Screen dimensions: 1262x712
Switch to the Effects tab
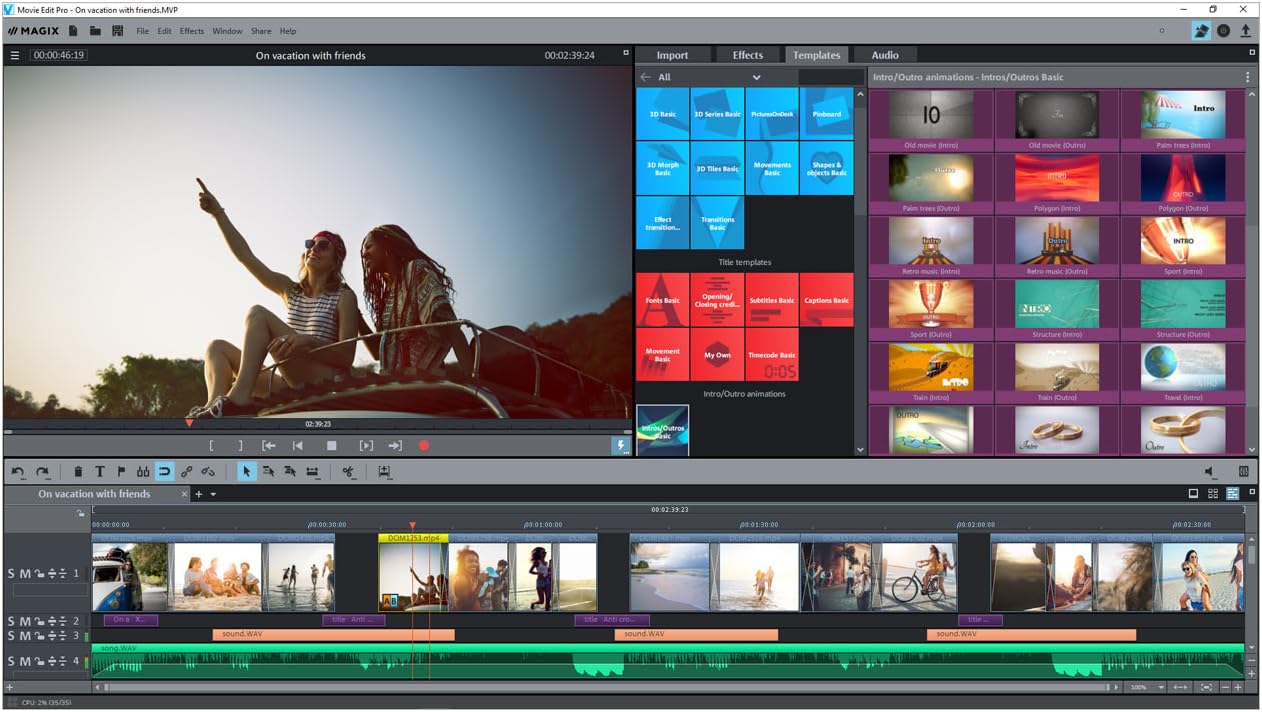pos(747,55)
